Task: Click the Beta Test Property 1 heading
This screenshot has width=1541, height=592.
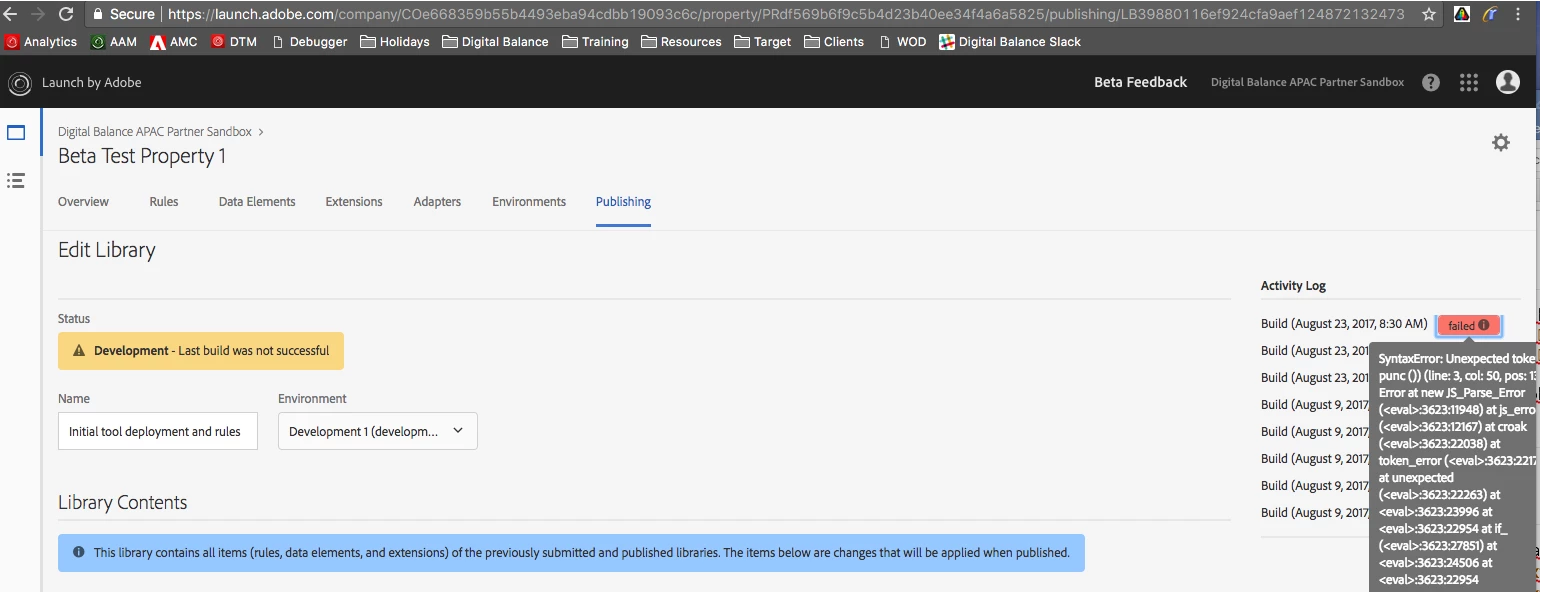Action: [x=142, y=156]
